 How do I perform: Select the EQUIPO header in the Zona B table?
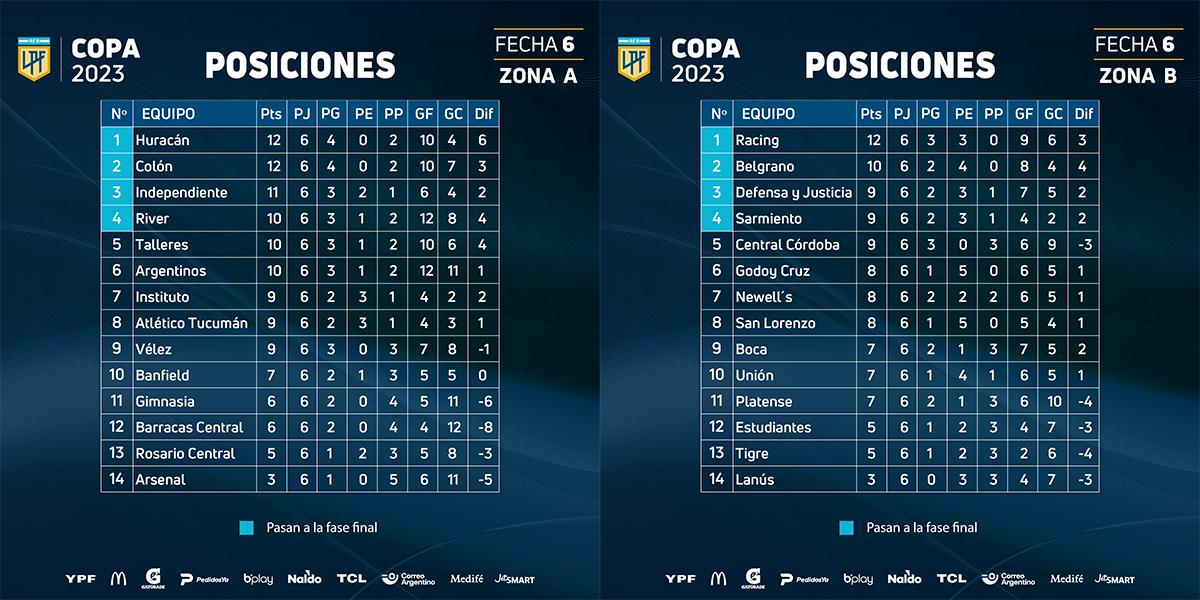click(768, 114)
